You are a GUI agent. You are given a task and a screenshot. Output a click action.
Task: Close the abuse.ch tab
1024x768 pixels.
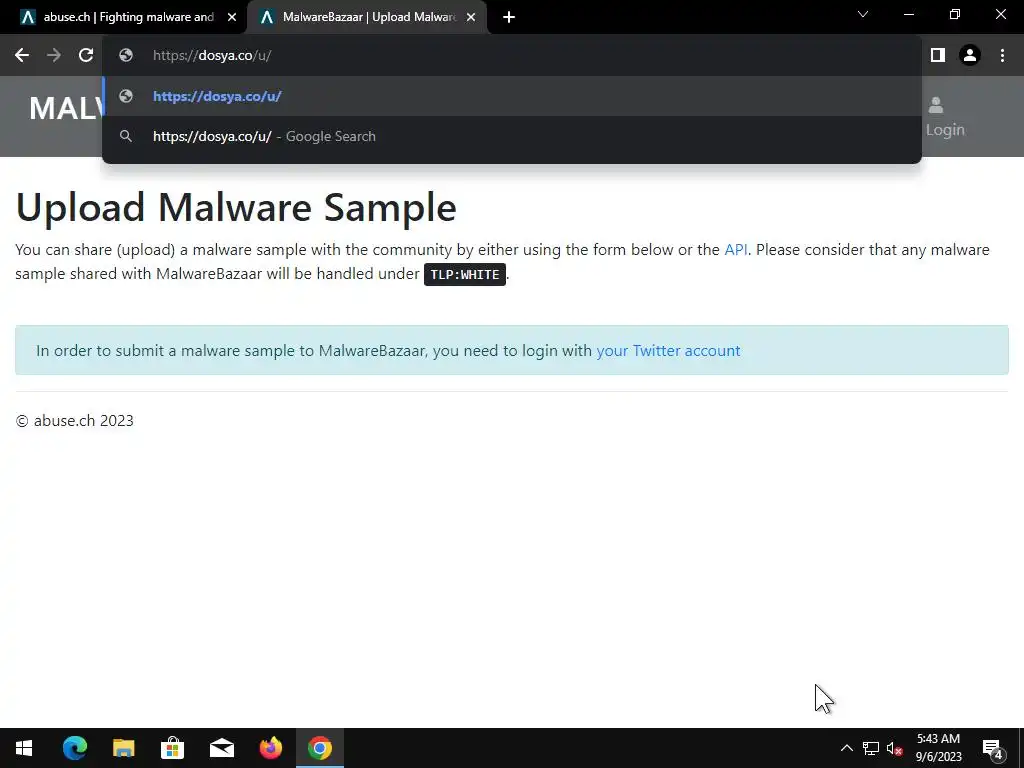232,17
